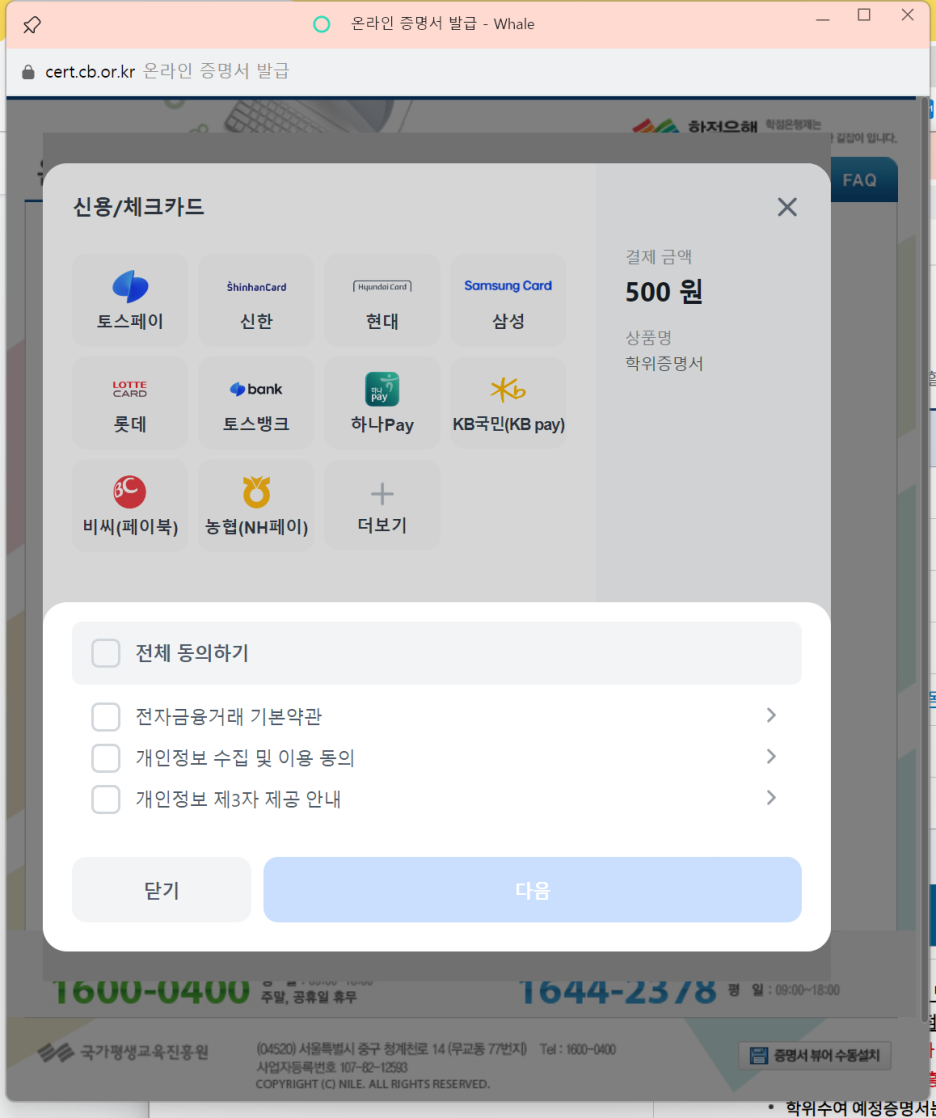The image size is (936, 1118).
Task: Click the 500 원 payment amount
Action: pos(664,292)
